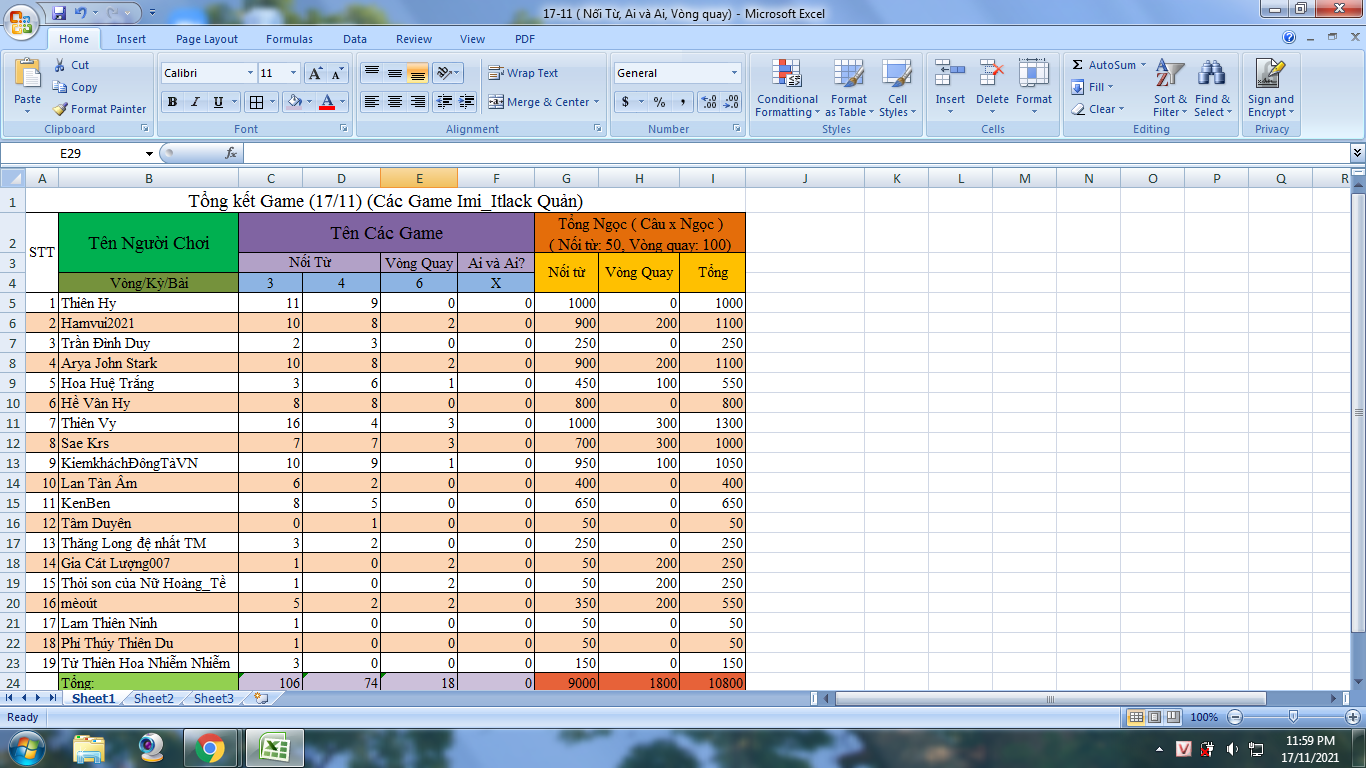Viewport: 1366px width, 768px height.
Task: Click the Percent Style icon
Action: coord(659,102)
